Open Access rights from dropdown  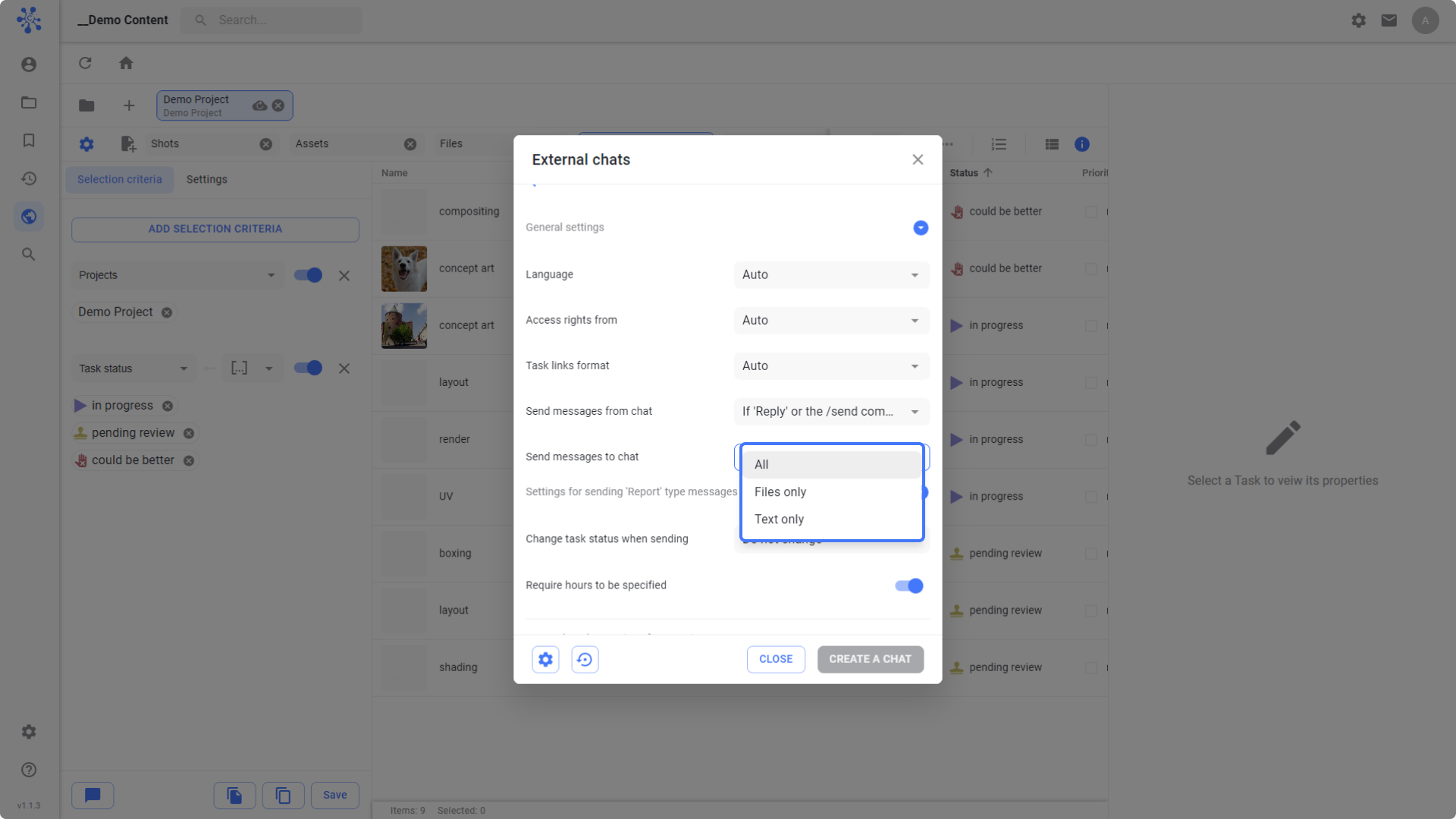(x=831, y=320)
